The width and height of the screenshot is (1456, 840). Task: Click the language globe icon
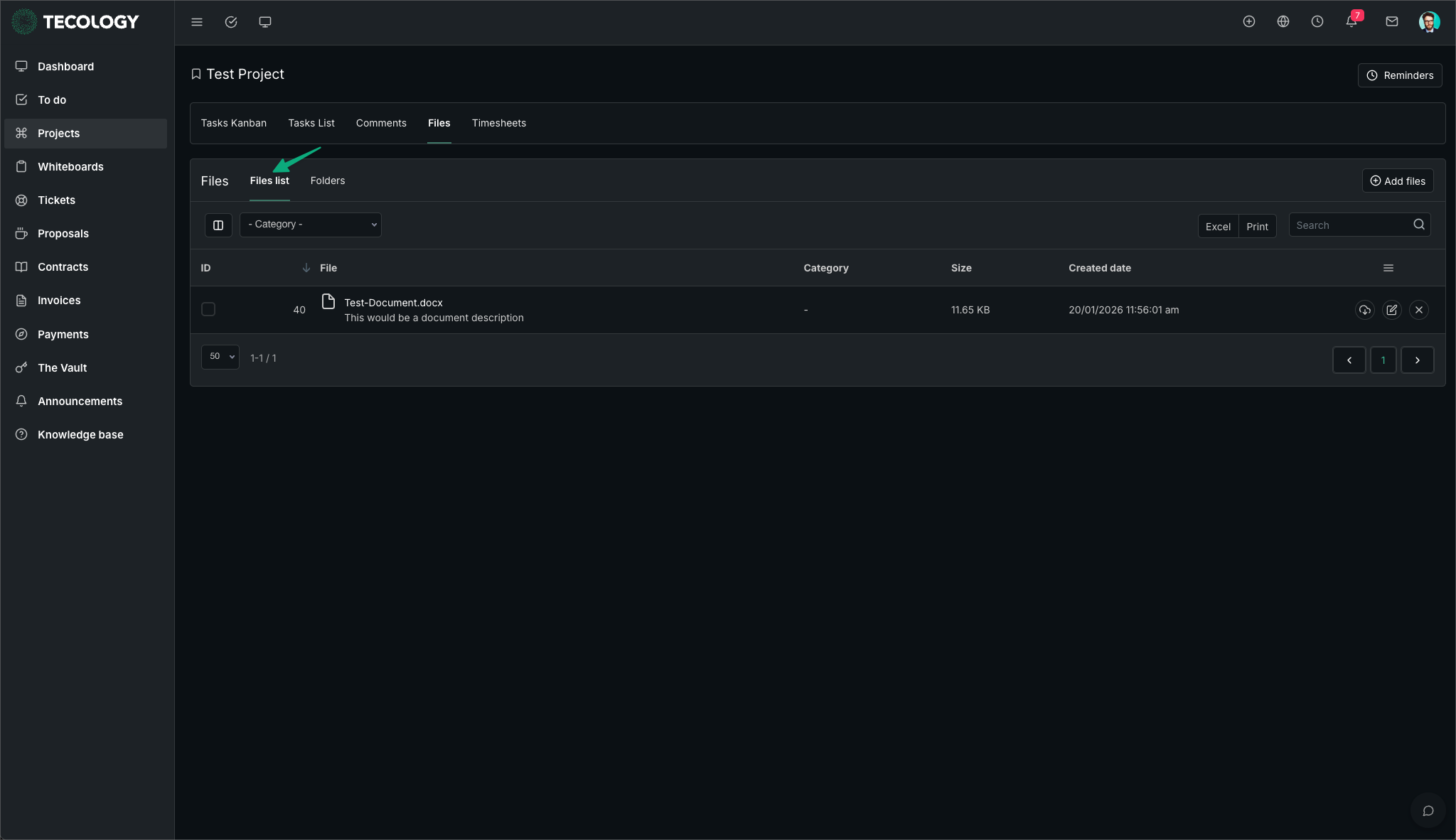(1283, 21)
